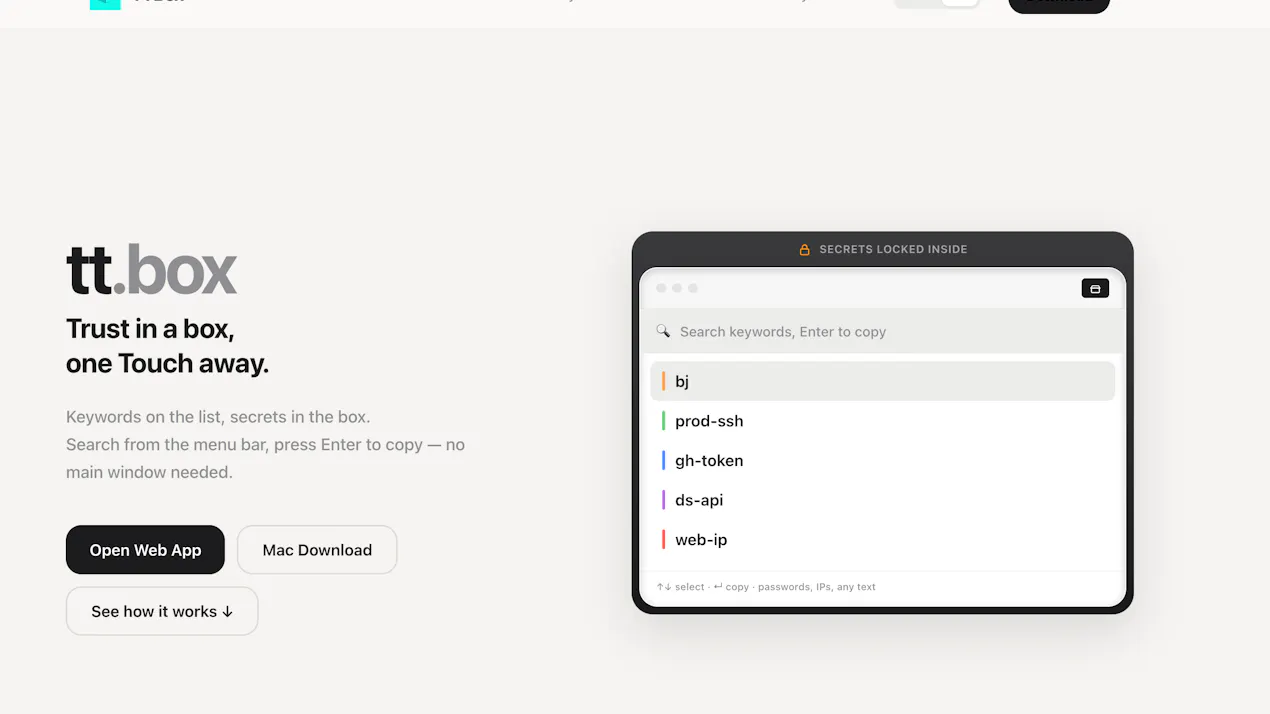1270x714 pixels.
Task: Select the ds-api entry
Action: pos(882,500)
